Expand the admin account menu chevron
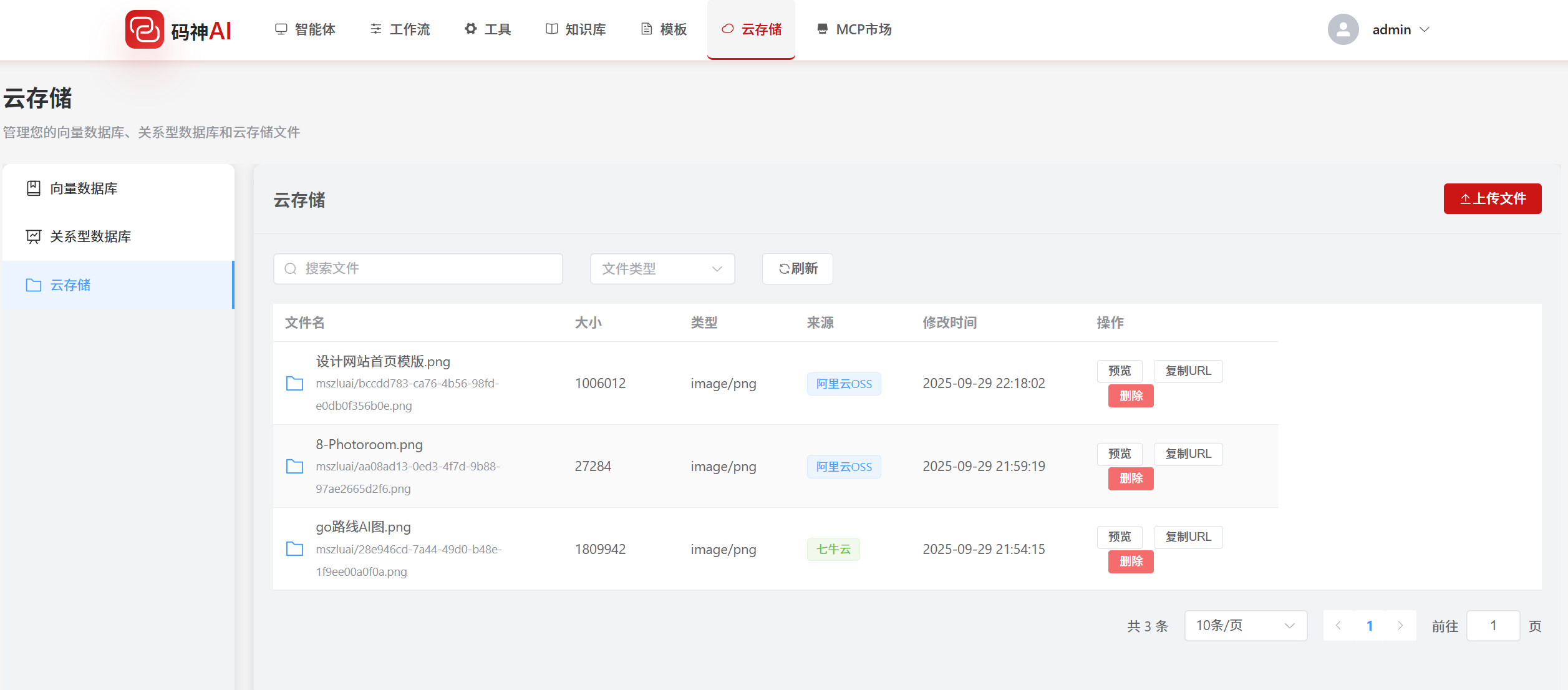This screenshot has width=1568, height=690. (1425, 29)
